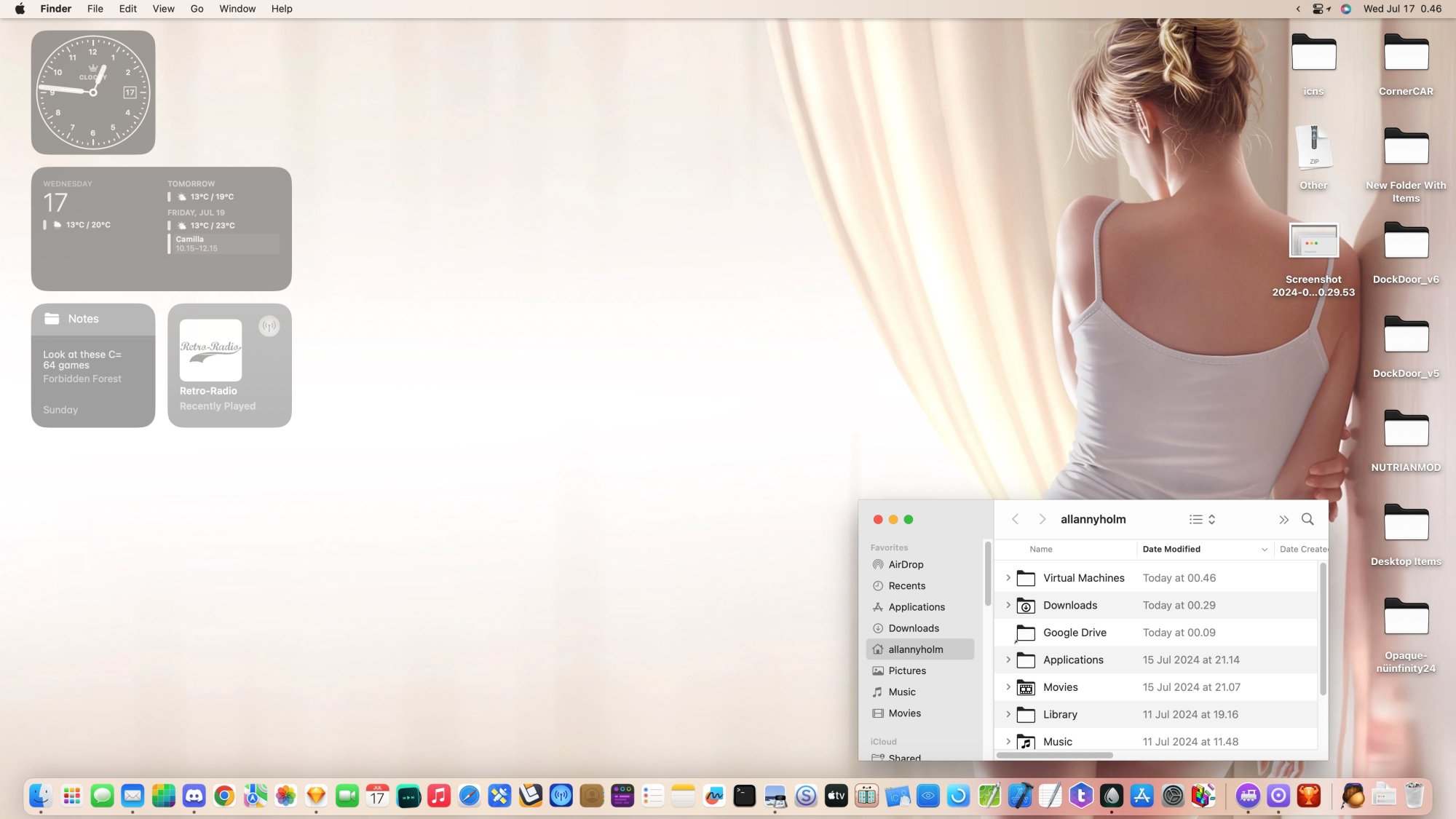
Task: Expand the Google Drive folder
Action: coord(1007,632)
